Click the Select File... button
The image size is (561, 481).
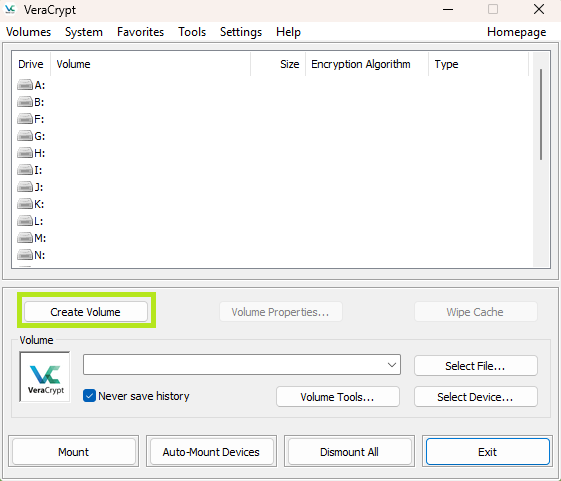pos(475,366)
